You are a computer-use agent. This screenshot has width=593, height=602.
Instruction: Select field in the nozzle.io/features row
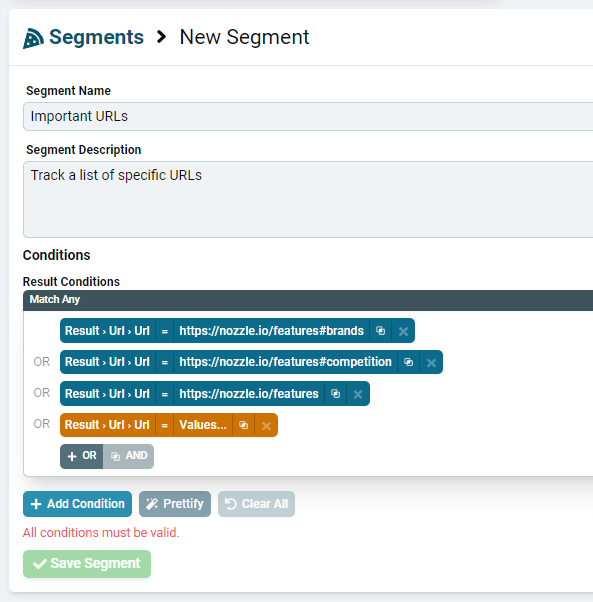107,394
